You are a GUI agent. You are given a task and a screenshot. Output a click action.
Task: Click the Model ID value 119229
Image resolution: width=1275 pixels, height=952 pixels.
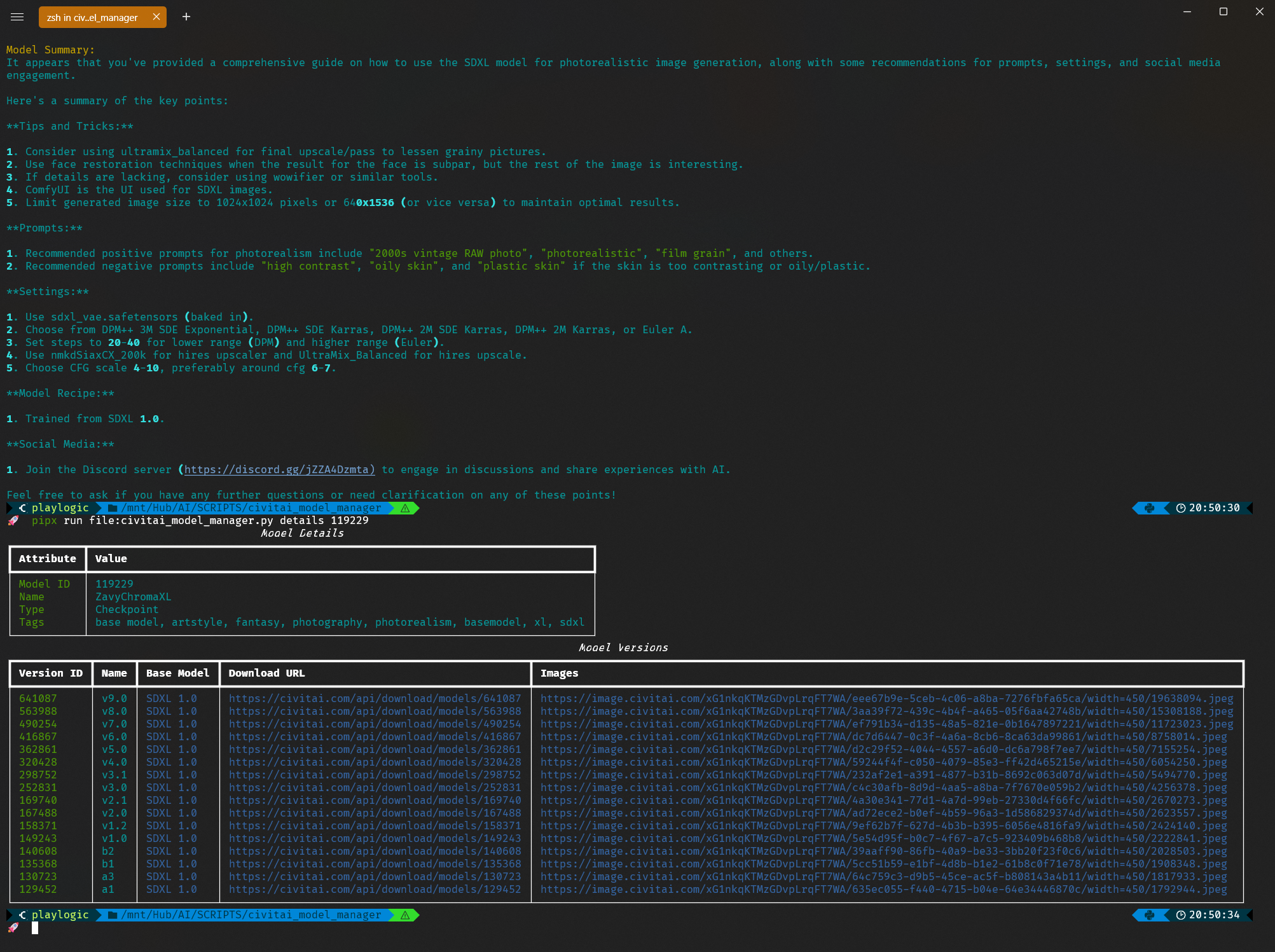[x=114, y=584]
